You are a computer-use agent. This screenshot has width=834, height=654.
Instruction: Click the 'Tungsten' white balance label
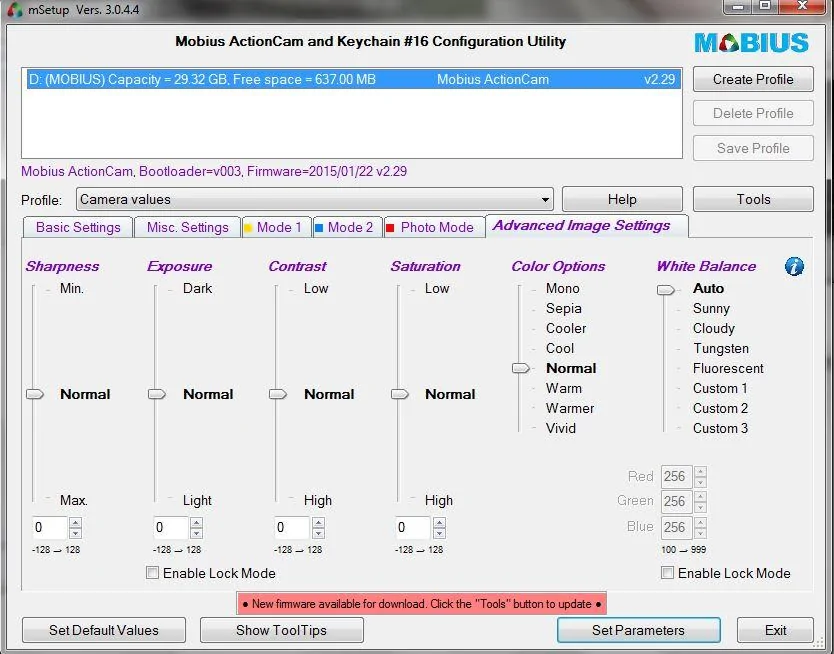pyautogui.click(x=721, y=348)
